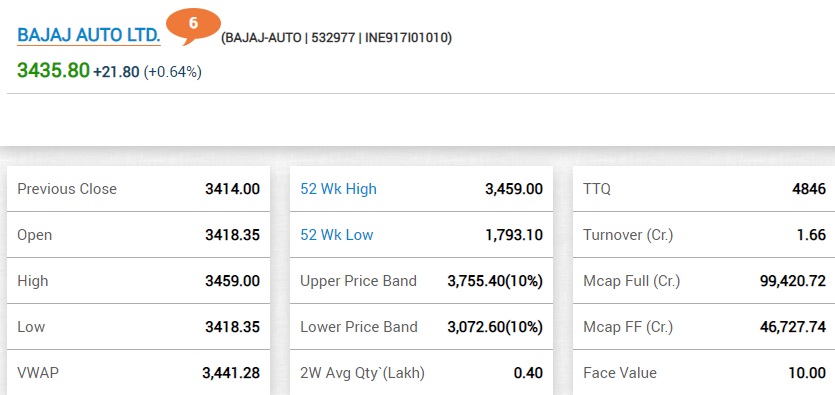Click the TTQ value 4846
The height and width of the screenshot is (395, 835).
click(809, 189)
